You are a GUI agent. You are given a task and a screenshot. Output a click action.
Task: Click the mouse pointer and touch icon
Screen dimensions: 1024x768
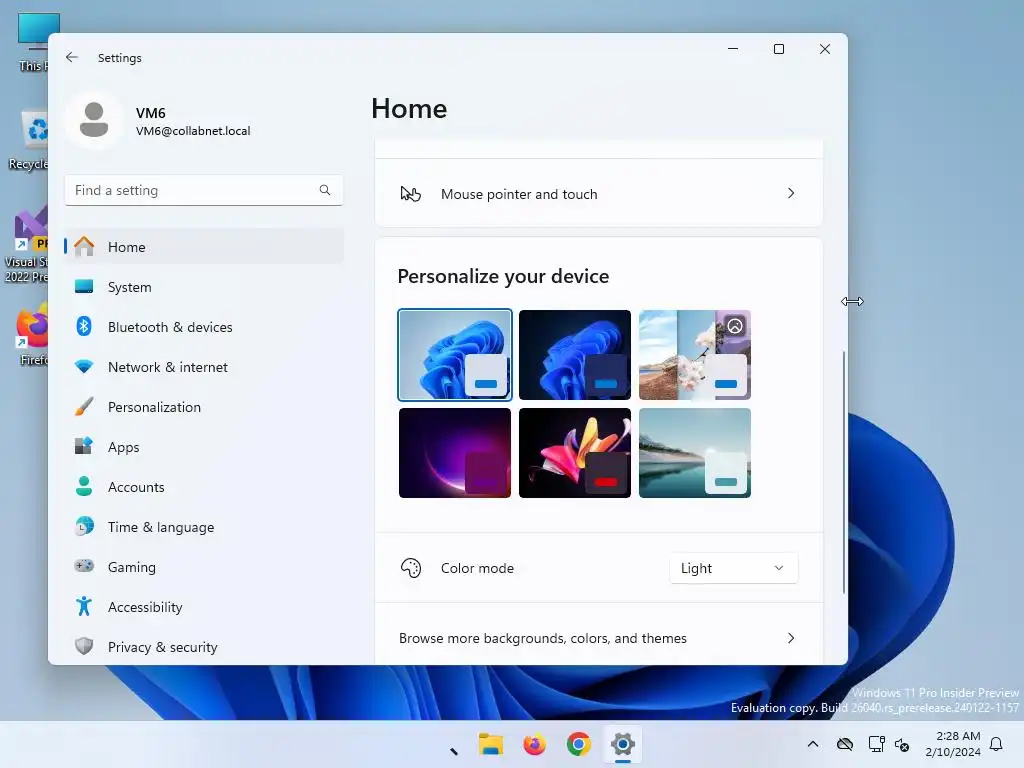pos(411,194)
